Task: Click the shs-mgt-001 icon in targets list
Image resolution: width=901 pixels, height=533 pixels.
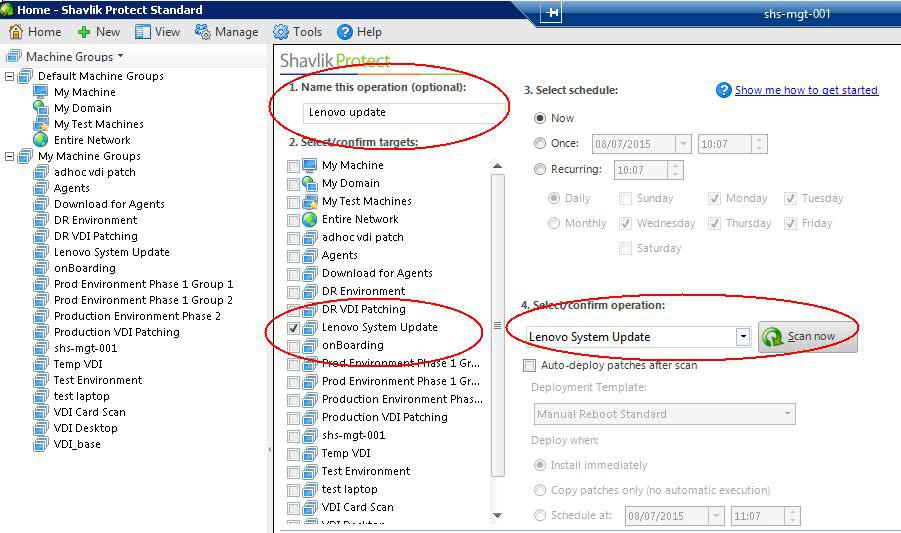Action: [x=310, y=435]
